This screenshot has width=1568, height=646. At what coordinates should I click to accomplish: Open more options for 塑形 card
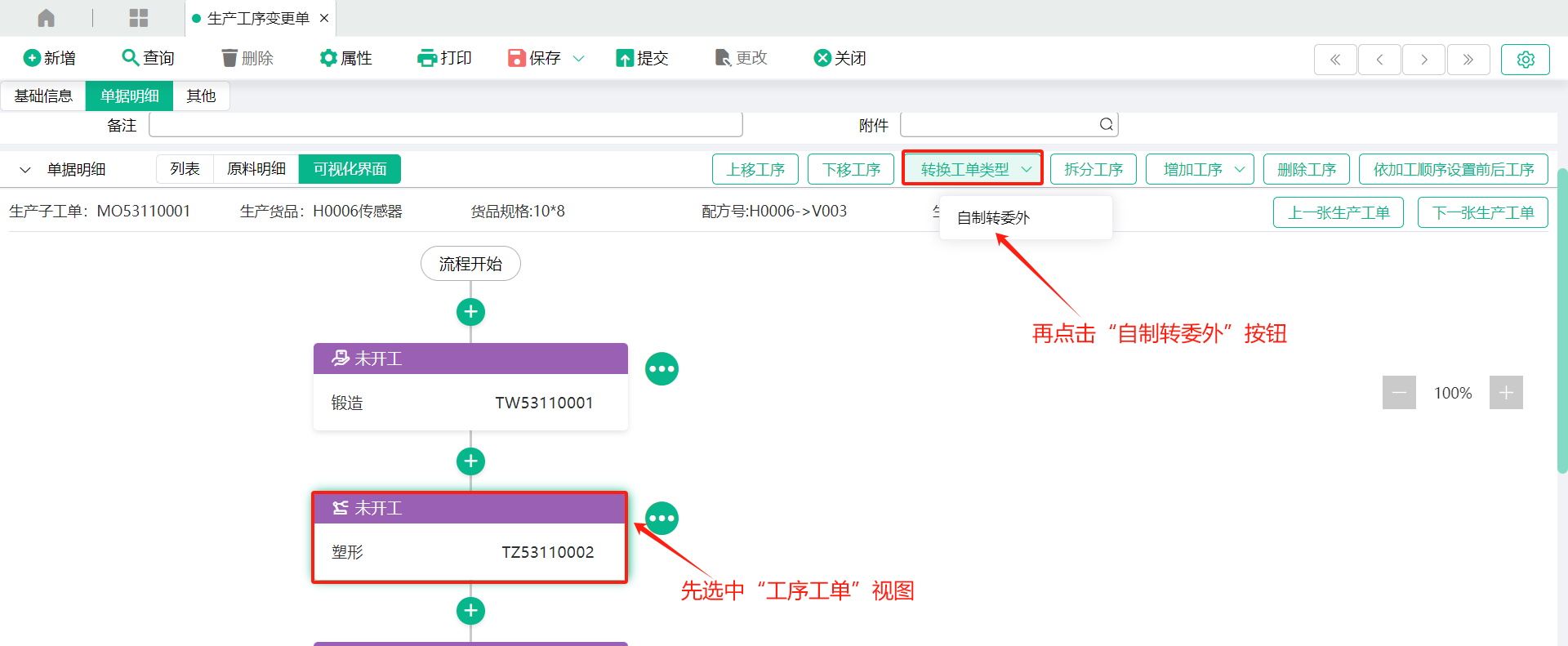pyautogui.click(x=662, y=519)
